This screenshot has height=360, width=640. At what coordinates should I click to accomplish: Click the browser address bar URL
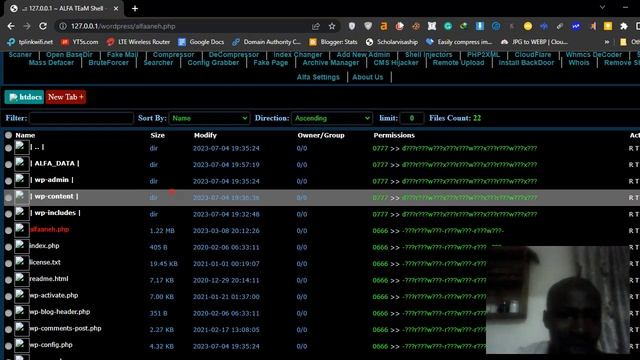(123, 26)
